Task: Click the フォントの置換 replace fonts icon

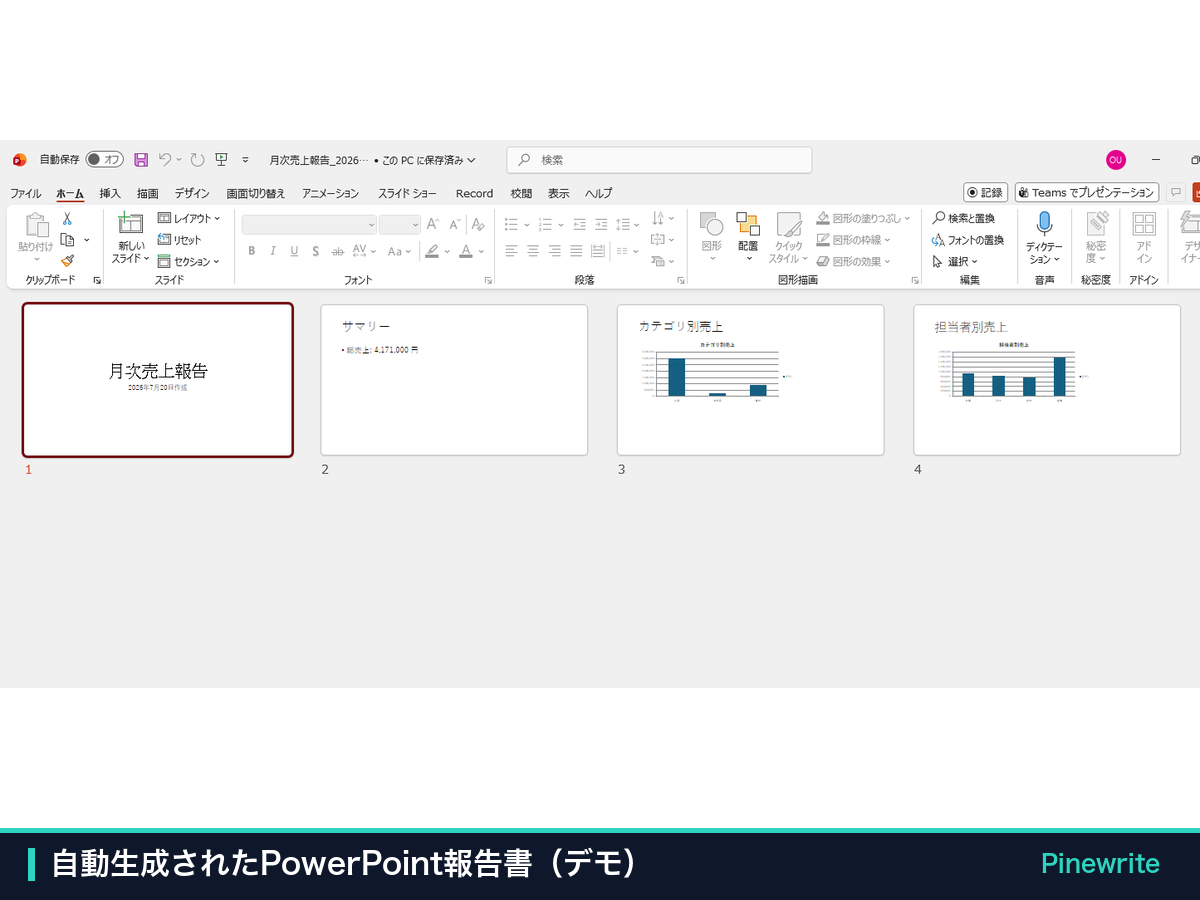Action: coord(939,240)
